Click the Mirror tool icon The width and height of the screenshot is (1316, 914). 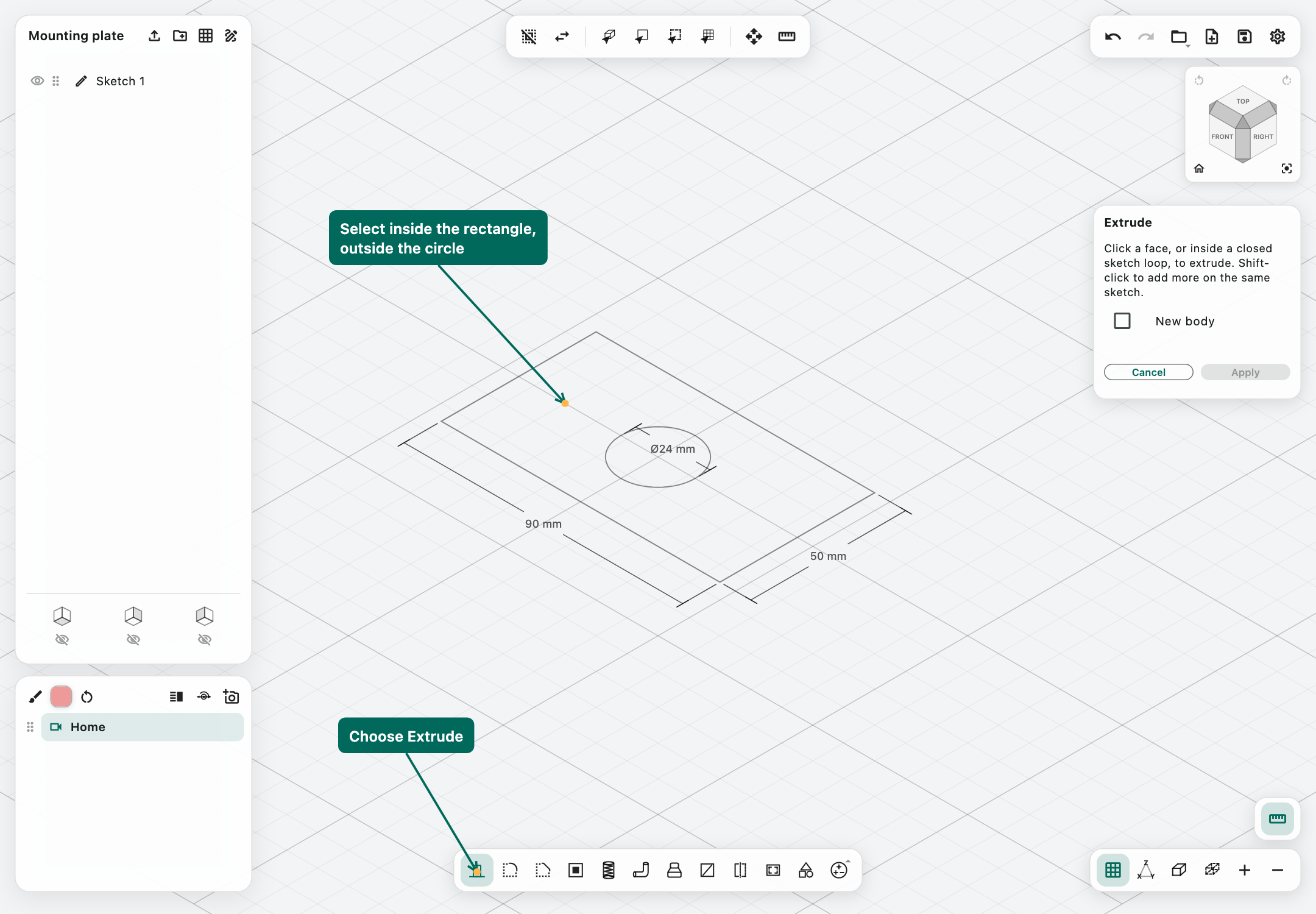tap(740, 870)
